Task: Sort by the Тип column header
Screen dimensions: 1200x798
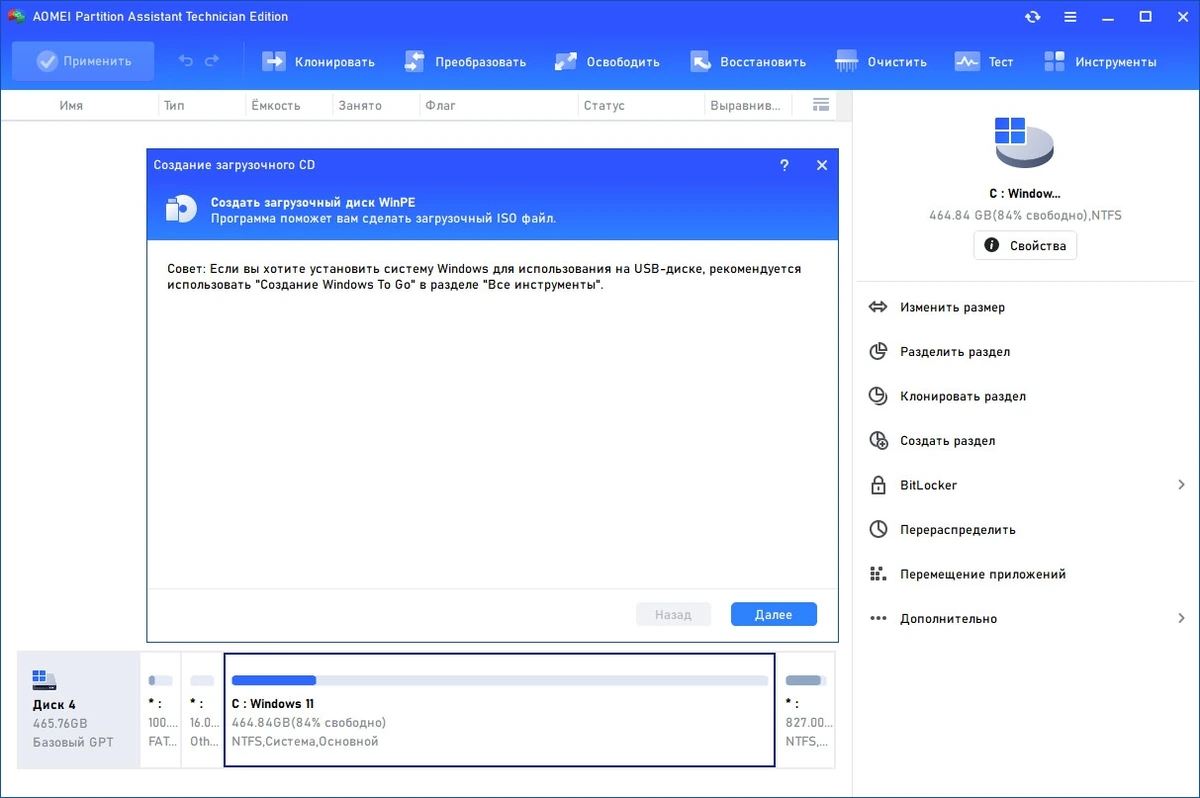Action: (174, 105)
